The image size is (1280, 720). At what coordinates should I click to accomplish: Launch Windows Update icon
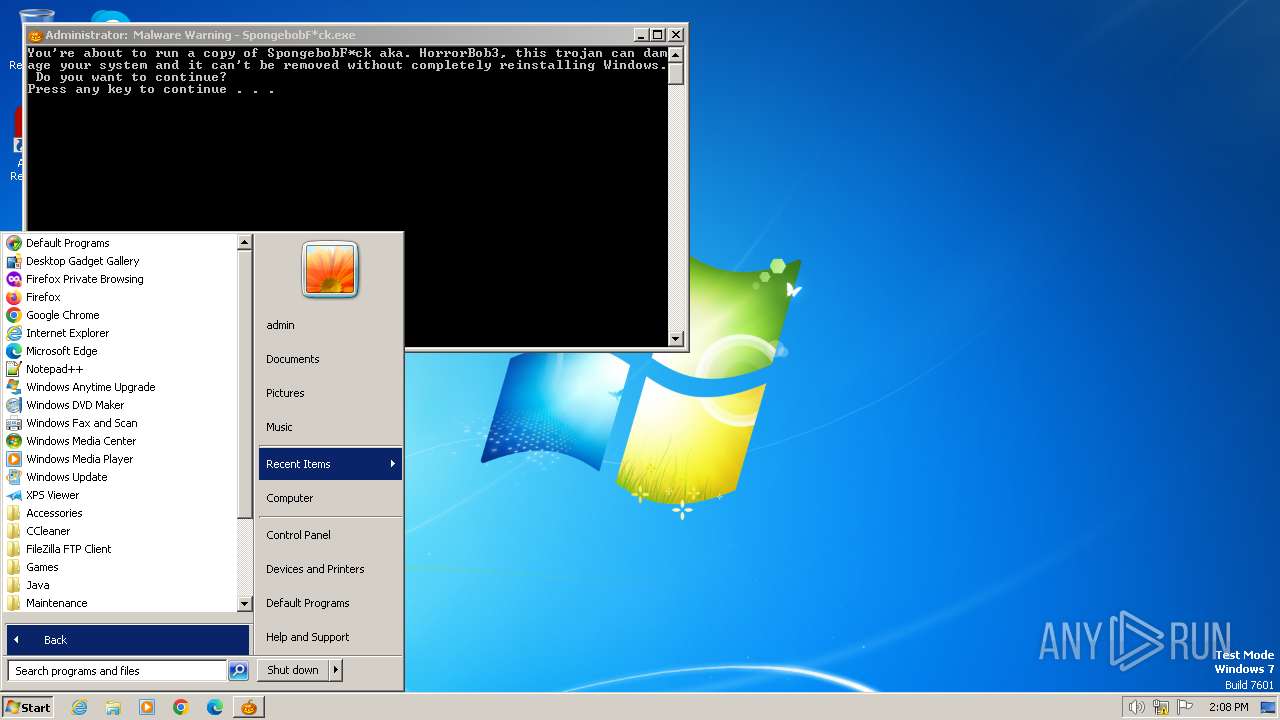click(14, 477)
